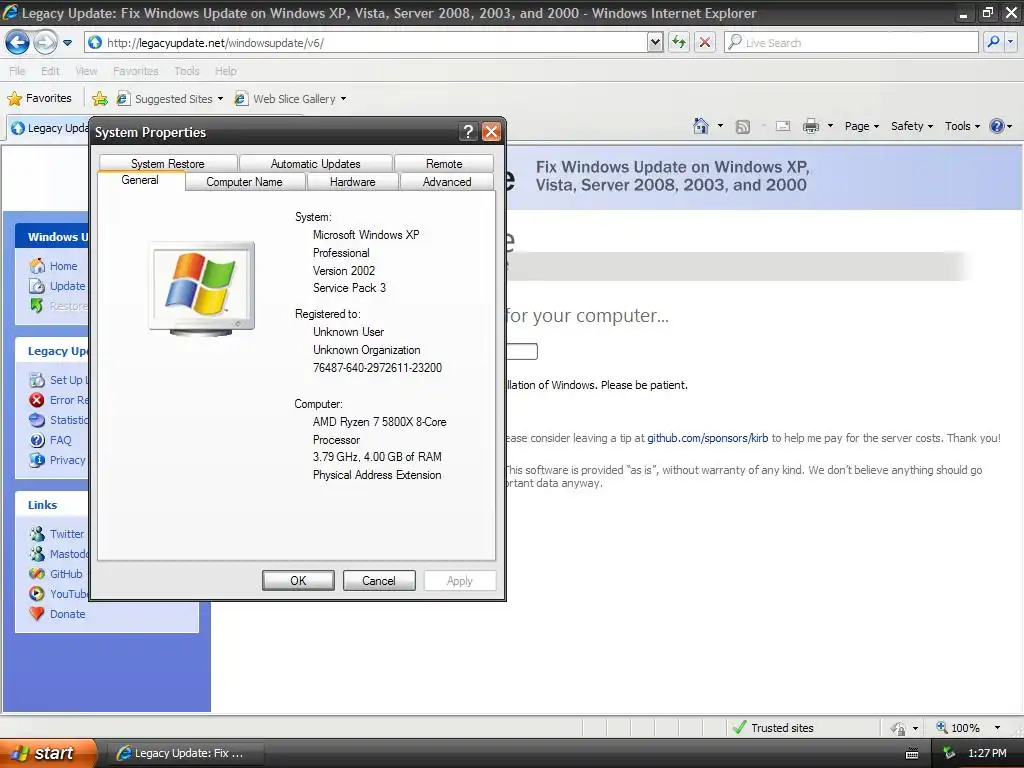Open the Suggested Sites link
This screenshot has width=1024, height=768.
click(170, 99)
